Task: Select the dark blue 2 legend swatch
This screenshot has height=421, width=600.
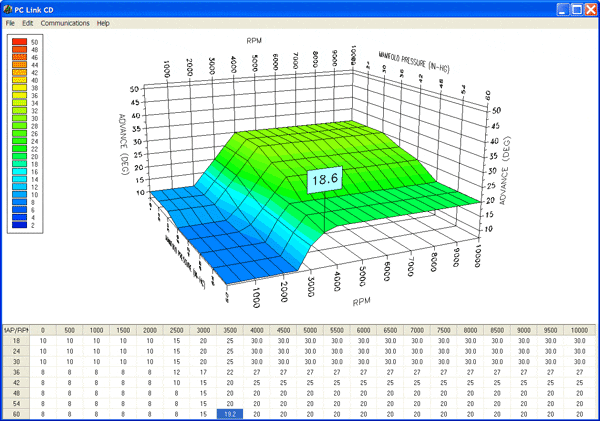Action: (x=16, y=226)
